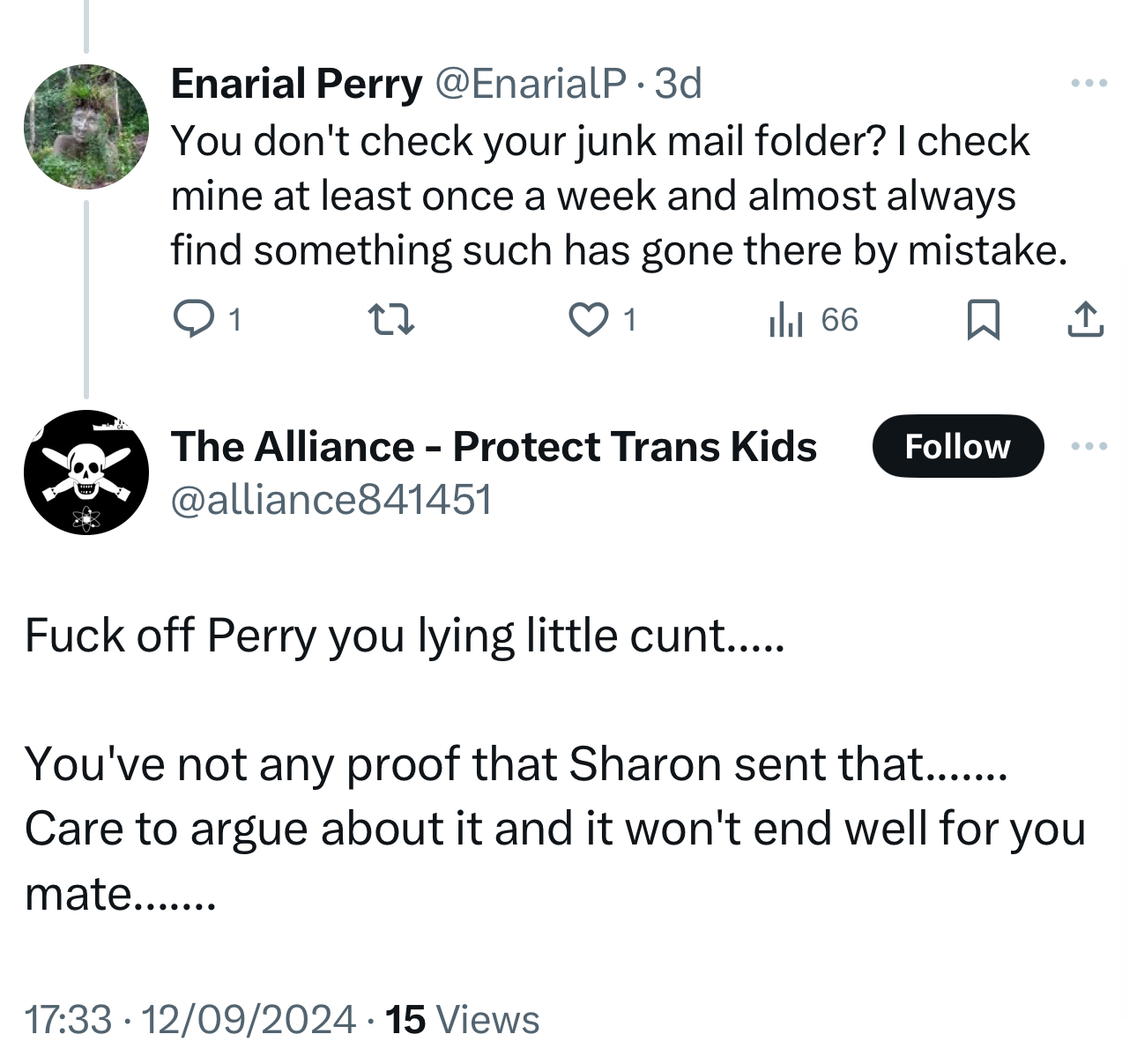Open the 3d timestamp link
This screenshot has height=1064, width=1137.
pyautogui.click(x=678, y=84)
